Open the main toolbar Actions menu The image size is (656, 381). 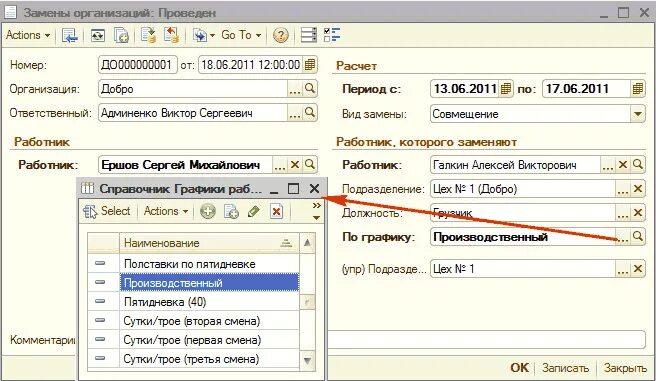coord(28,35)
